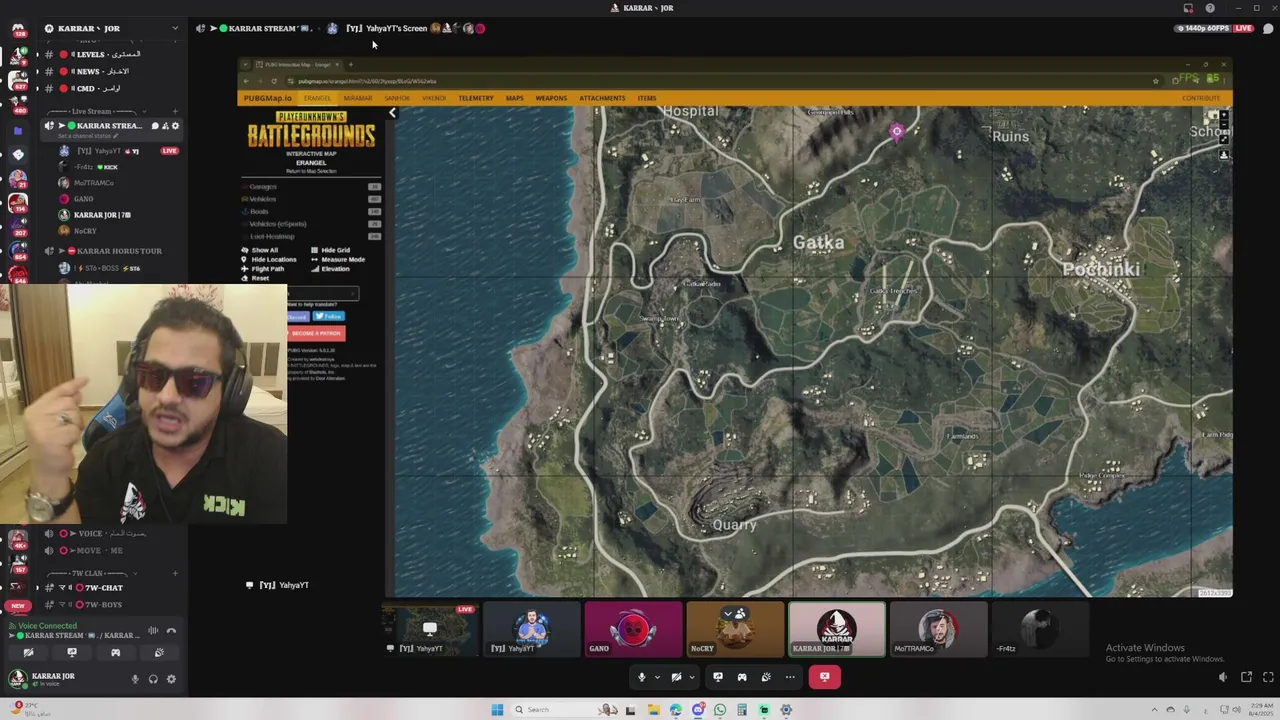
Task: Open soundboard from voice panel
Action: pyautogui.click(x=159, y=653)
